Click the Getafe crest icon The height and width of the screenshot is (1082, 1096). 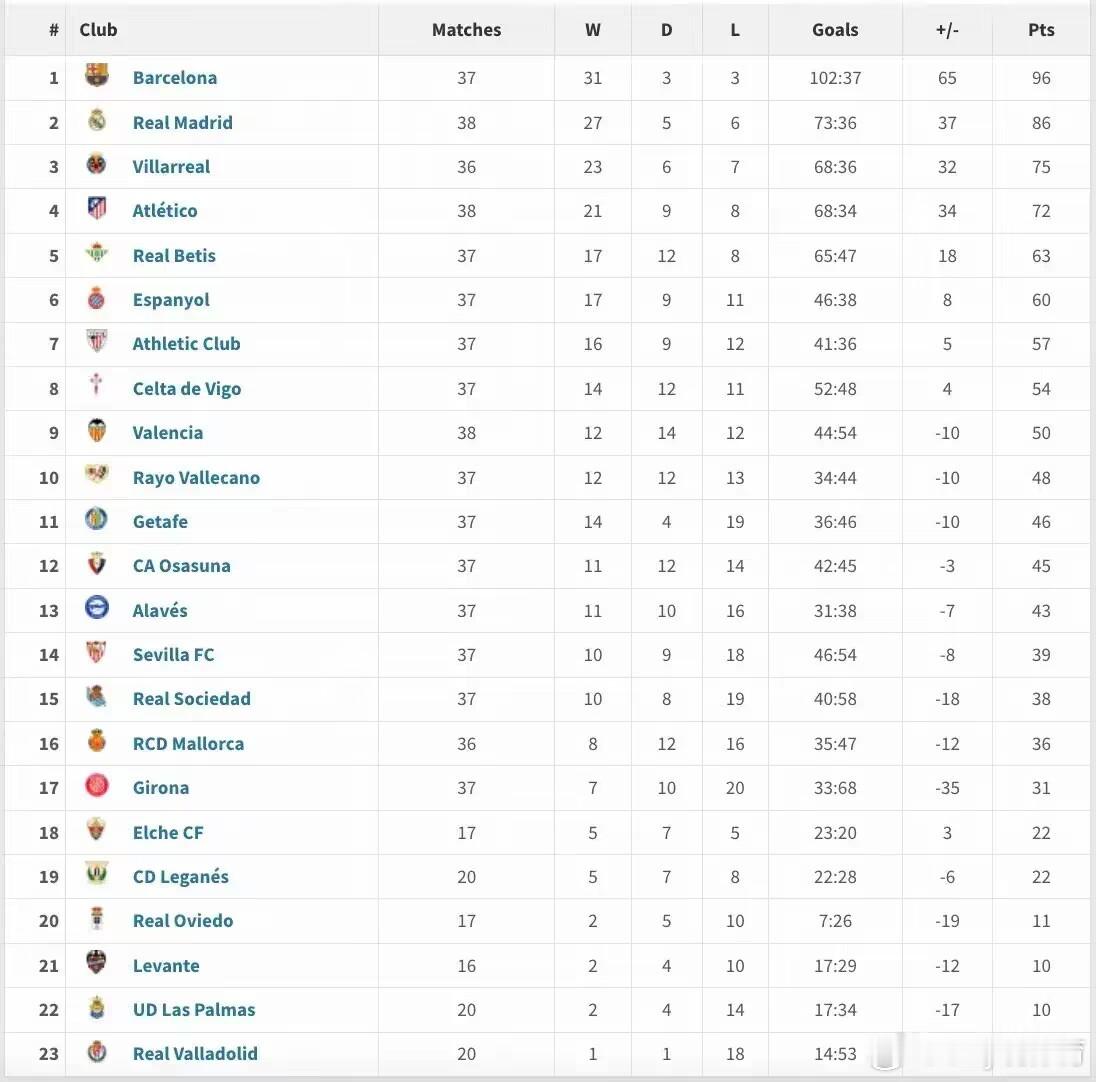[x=97, y=519]
